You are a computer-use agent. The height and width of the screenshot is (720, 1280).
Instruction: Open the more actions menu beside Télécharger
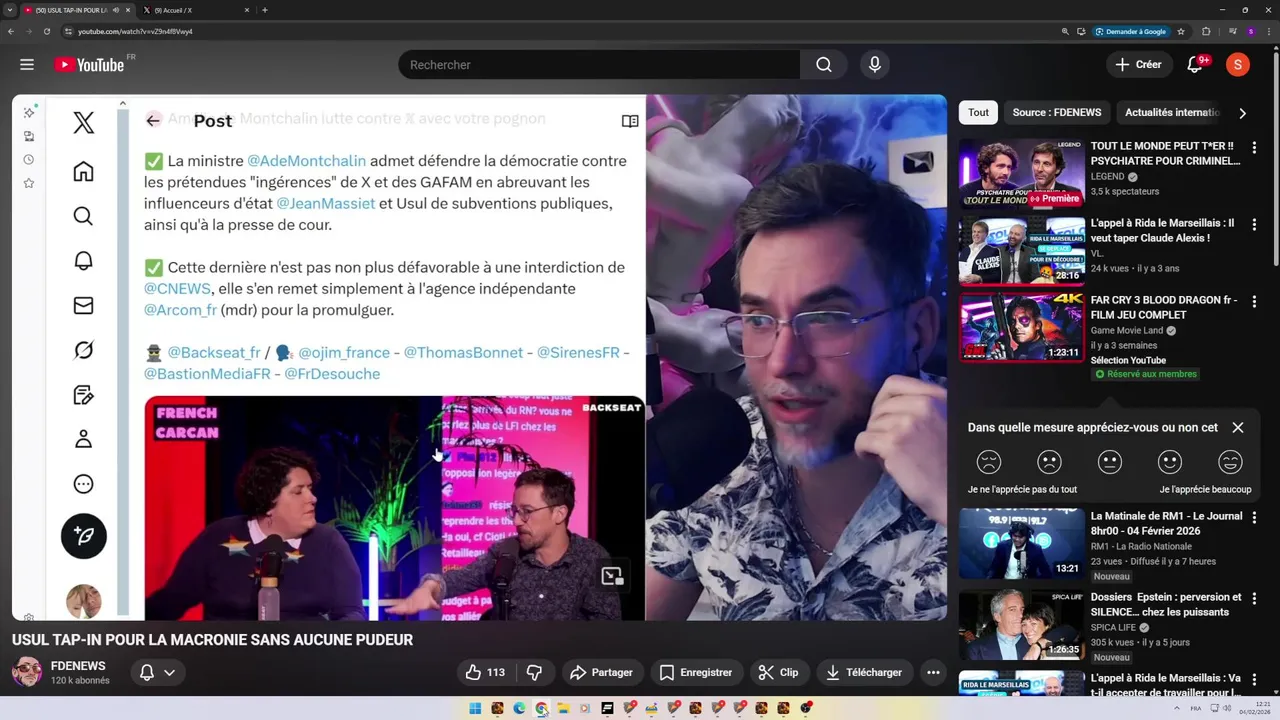933,673
